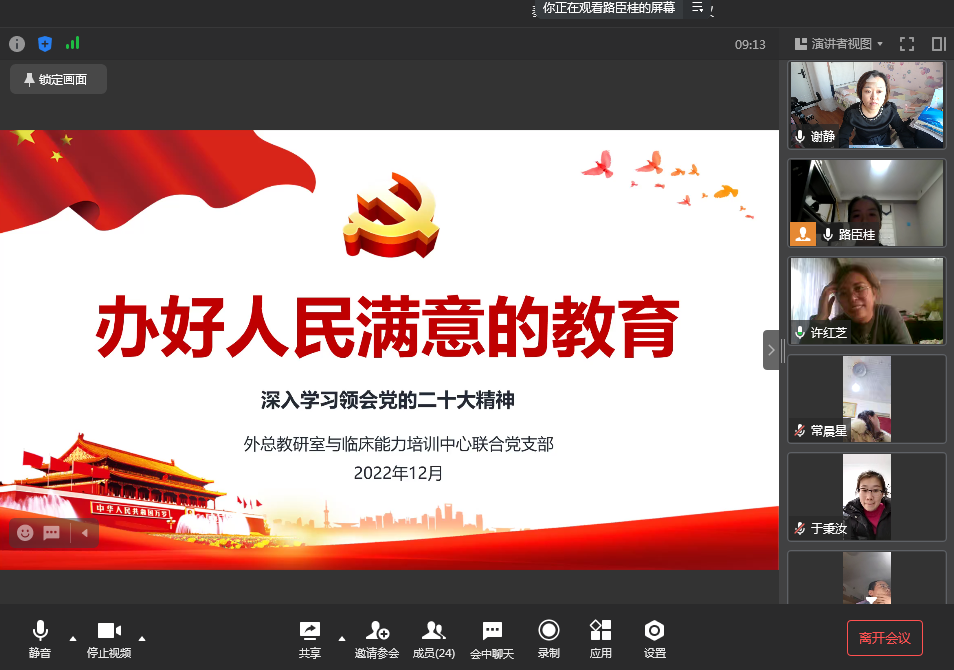The width and height of the screenshot is (954, 670).
Task: Open the 演讲者视图 view dropdown
Action: point(839,44)
